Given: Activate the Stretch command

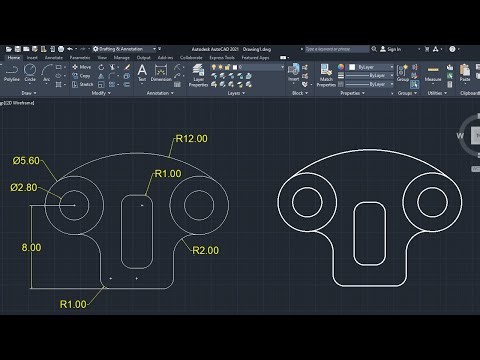Looking at the screenshot, I should [83, 84].
